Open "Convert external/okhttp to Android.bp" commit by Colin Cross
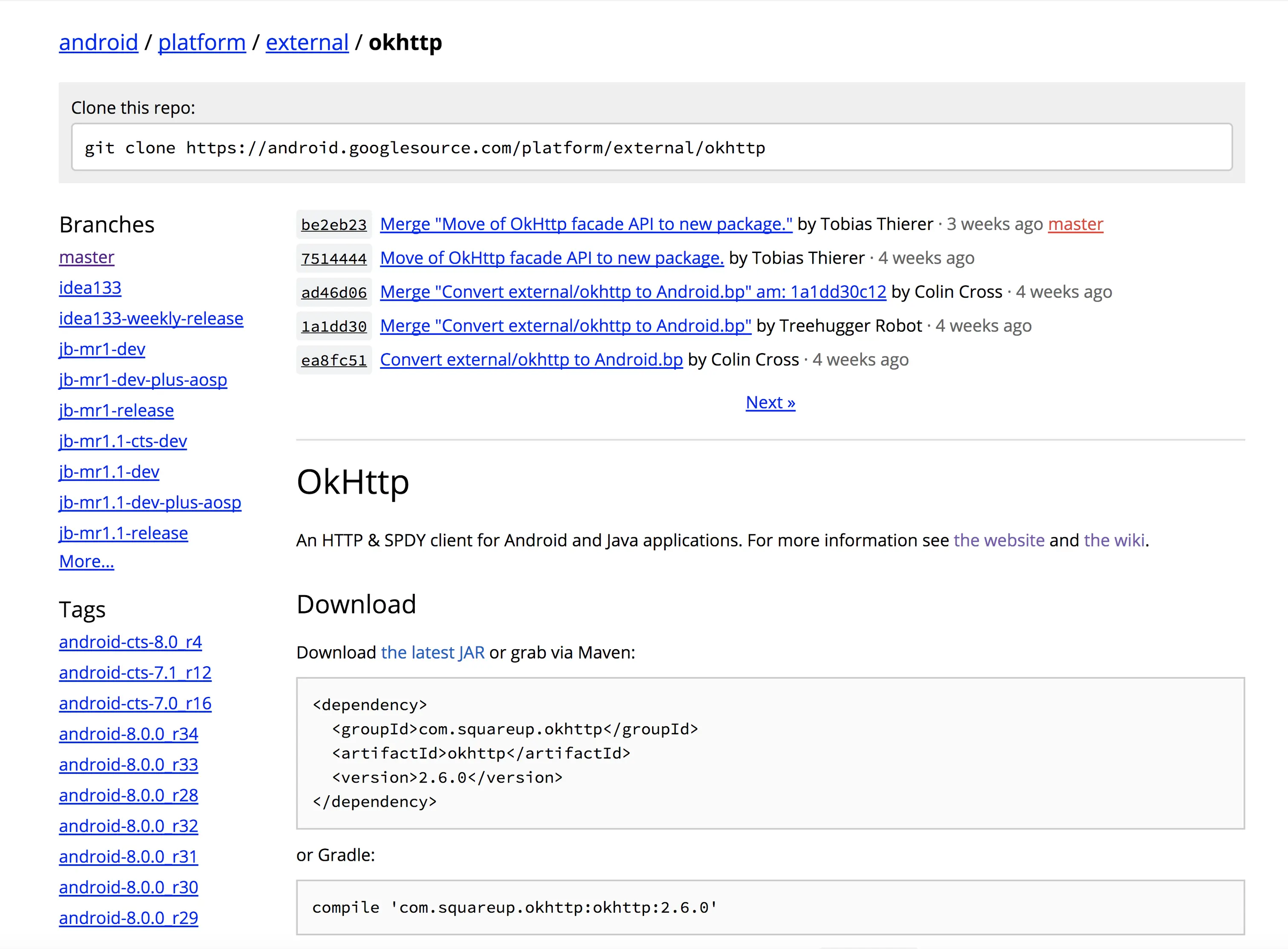The image size is (1288, 949). (x=532, y=359)
